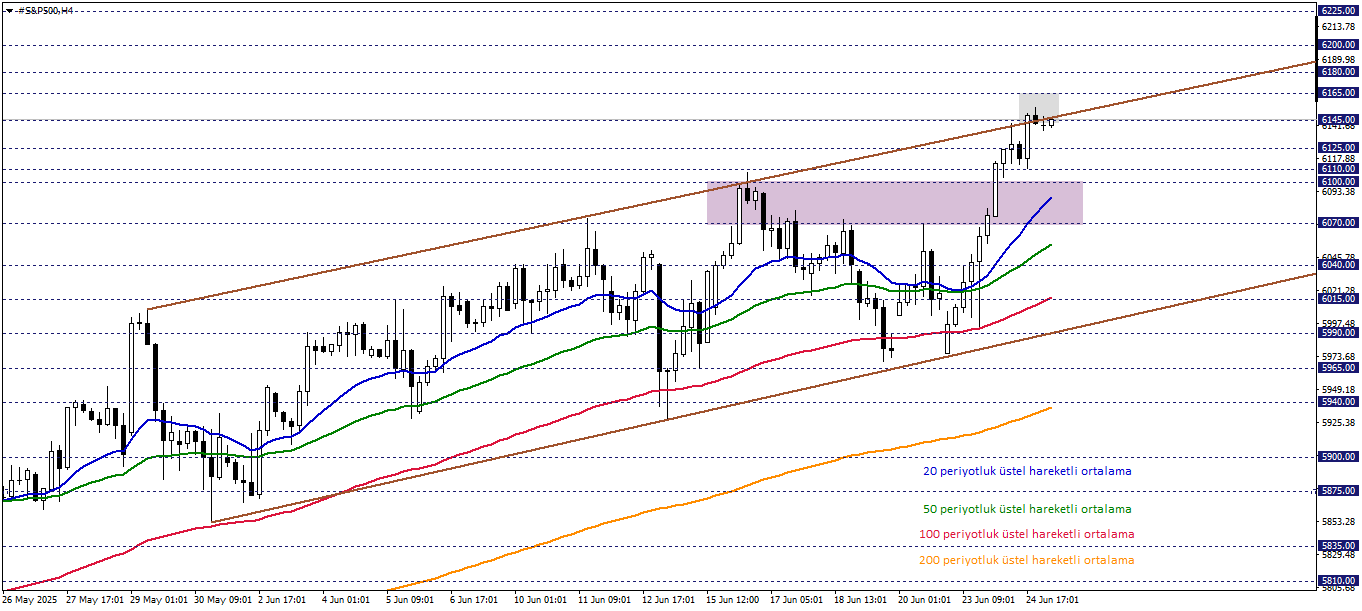The height and width of the screenshot is (611, 1362).
Task: Select the 5940.00 price level label
Action: click(1338, 402)
